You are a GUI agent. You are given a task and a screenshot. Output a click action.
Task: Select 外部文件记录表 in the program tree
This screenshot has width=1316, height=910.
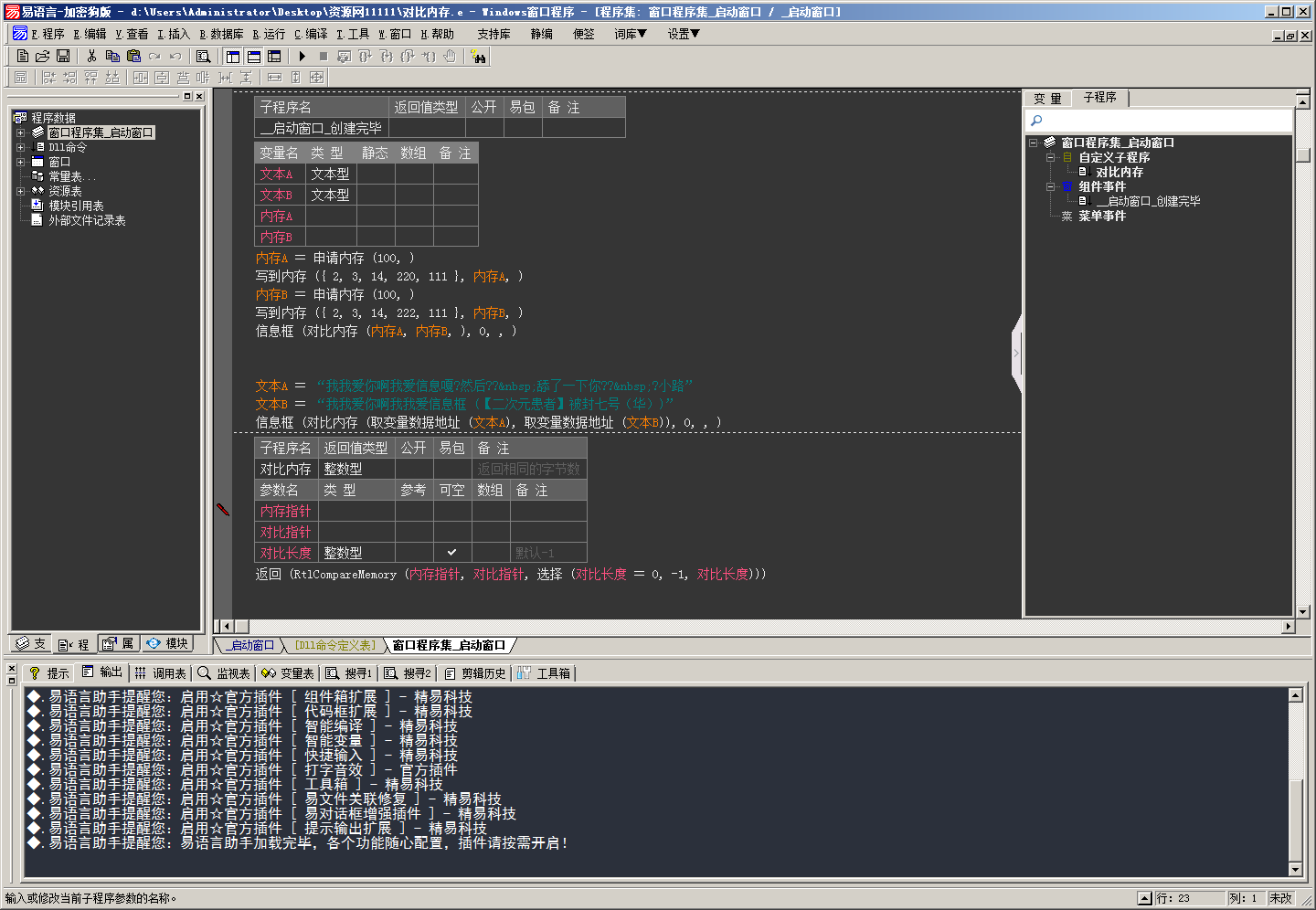pos(87,220)
